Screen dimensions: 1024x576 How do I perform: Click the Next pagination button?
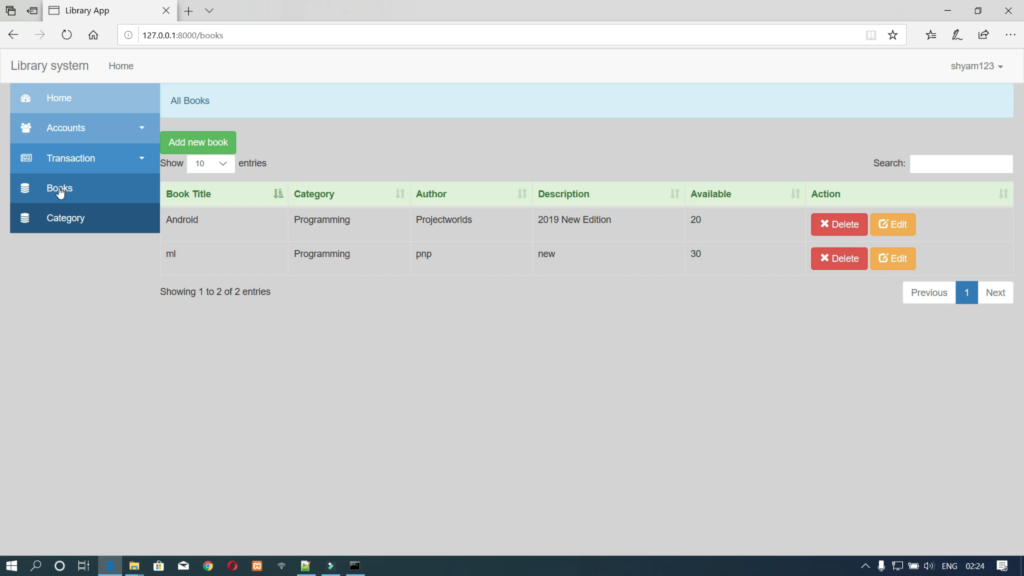pyautogui.click(x=995, y=292)
